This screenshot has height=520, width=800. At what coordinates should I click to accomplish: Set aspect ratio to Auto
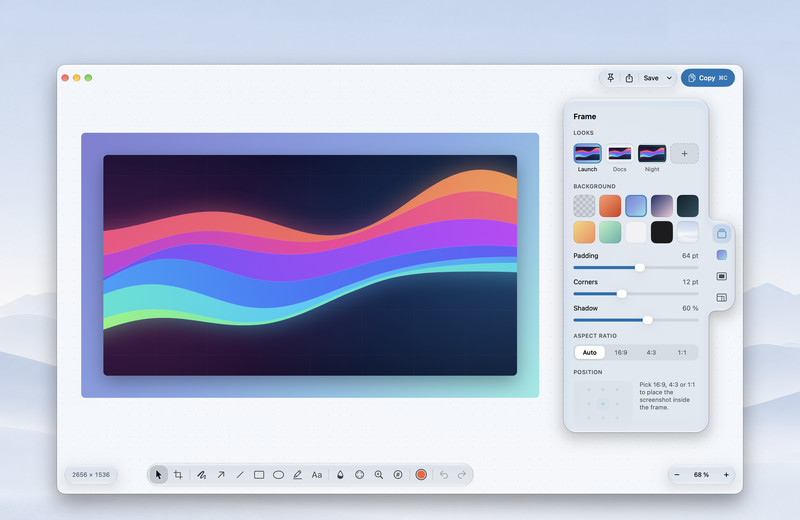coord(589,352)
